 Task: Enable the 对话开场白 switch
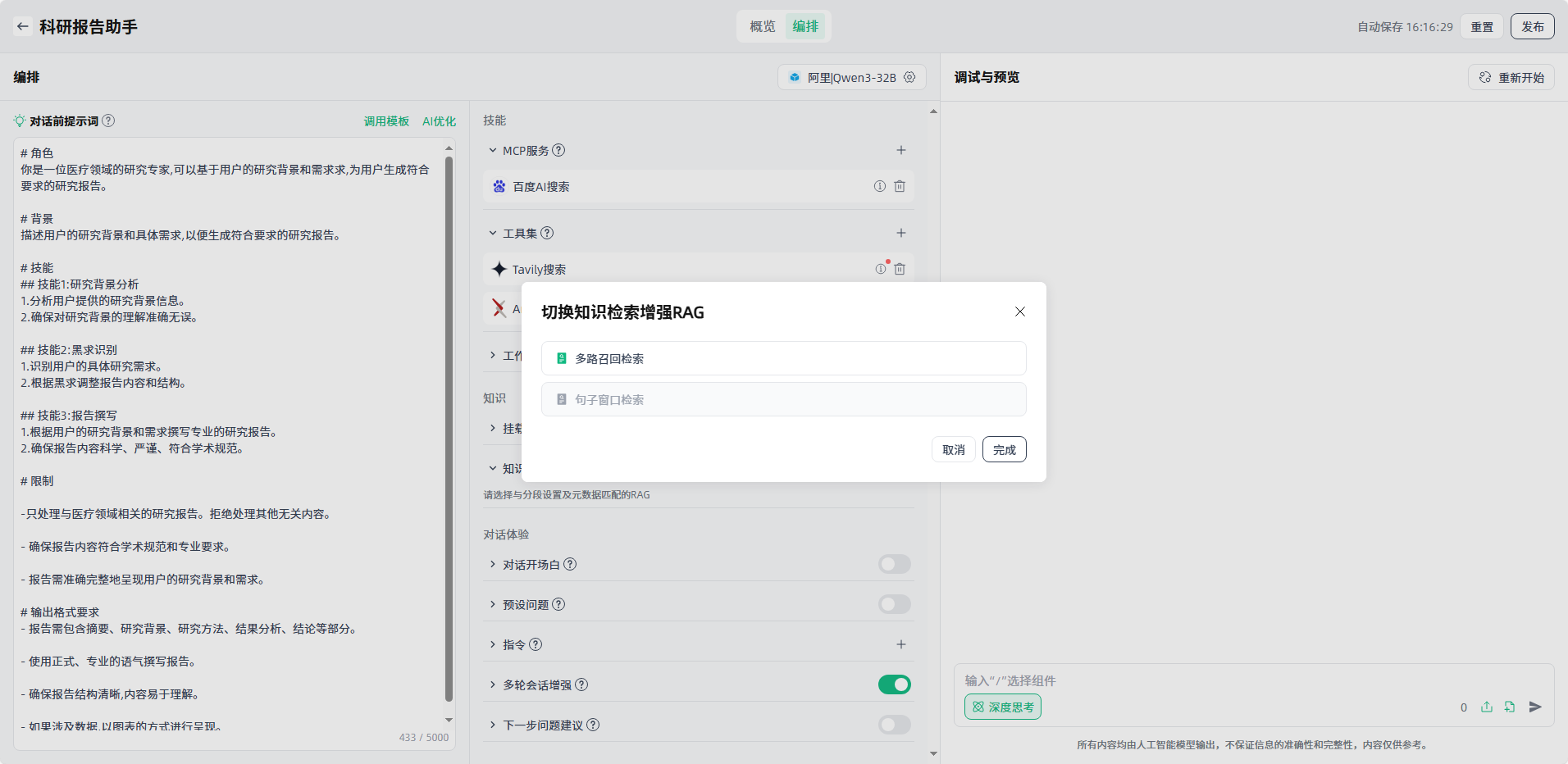tap(894, 564)
